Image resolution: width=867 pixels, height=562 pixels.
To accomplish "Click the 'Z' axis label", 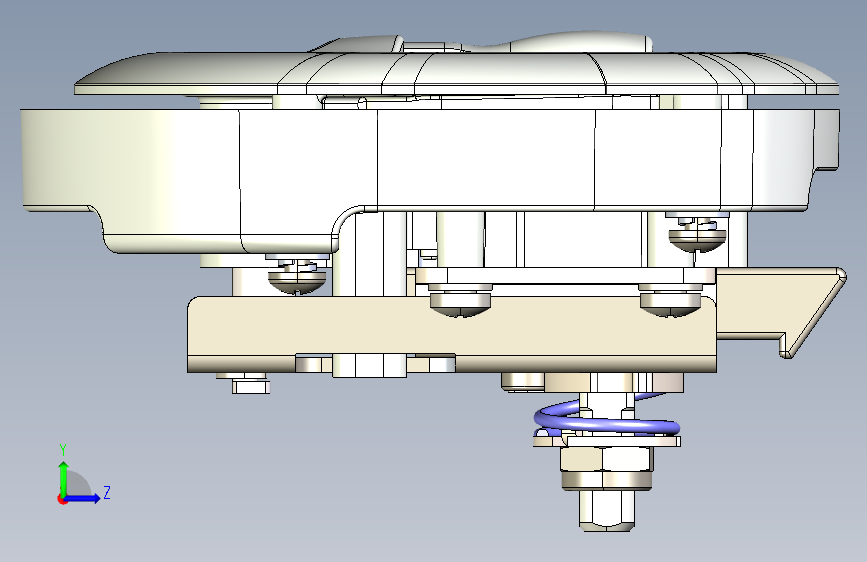I will tap(107, 492).
